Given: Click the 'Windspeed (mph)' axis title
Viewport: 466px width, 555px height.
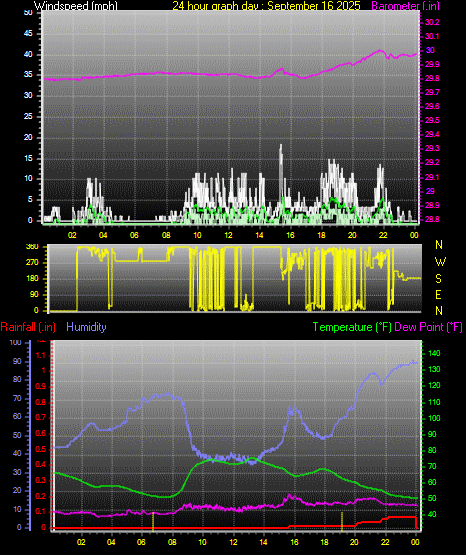Looking at the screenshot, I should (x=75, y=5).
